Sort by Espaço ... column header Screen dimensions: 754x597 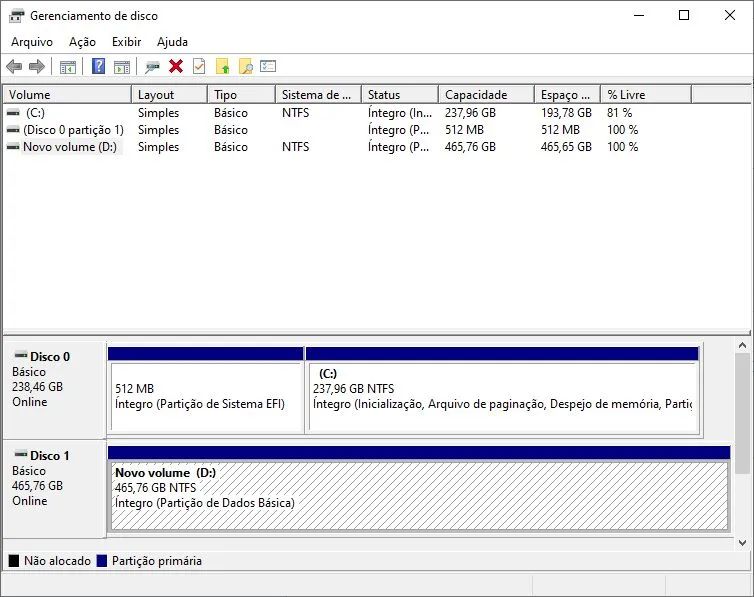click(x=567, y=95)
